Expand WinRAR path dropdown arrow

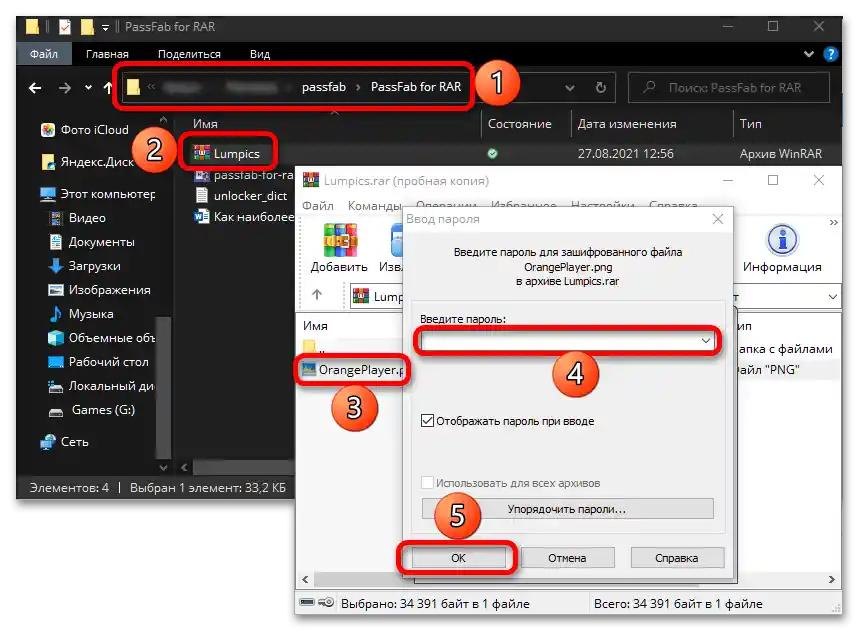pos(832,297)
